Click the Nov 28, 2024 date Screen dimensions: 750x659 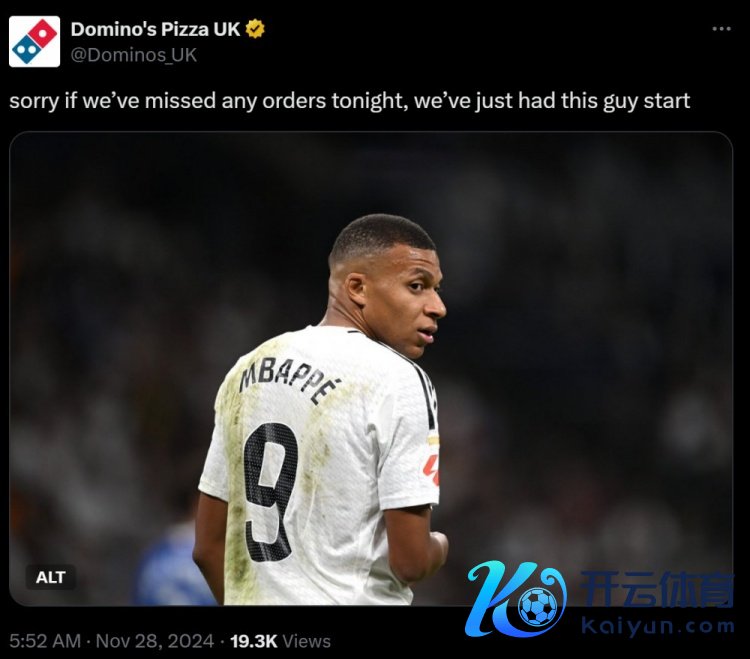click(154, 641)
